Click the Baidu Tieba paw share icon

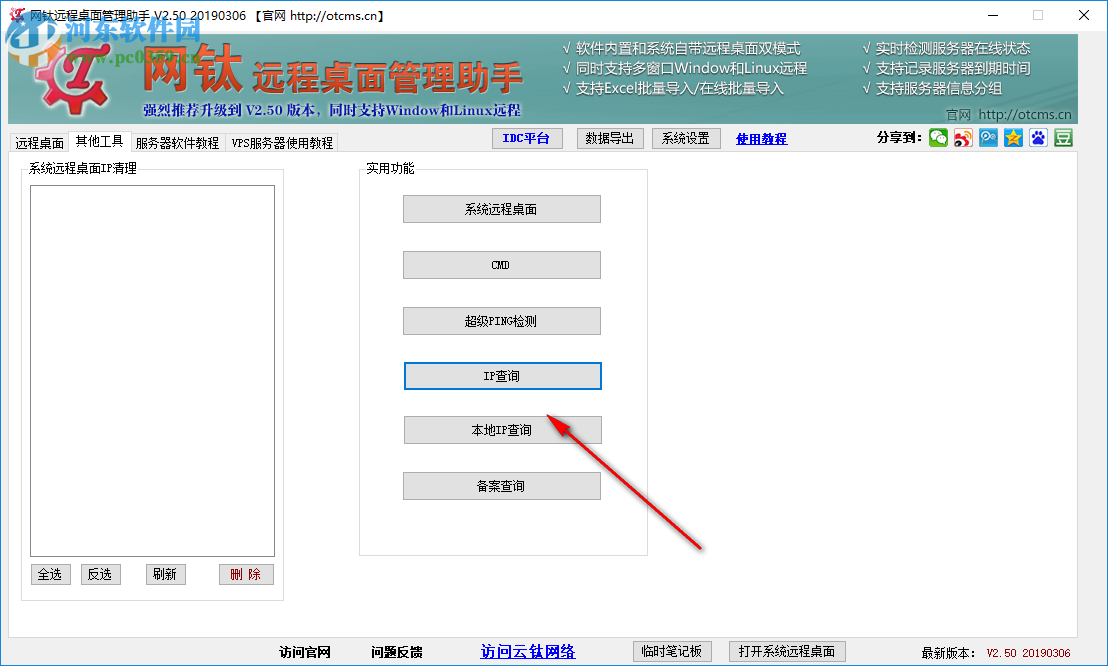point(1036,137)
